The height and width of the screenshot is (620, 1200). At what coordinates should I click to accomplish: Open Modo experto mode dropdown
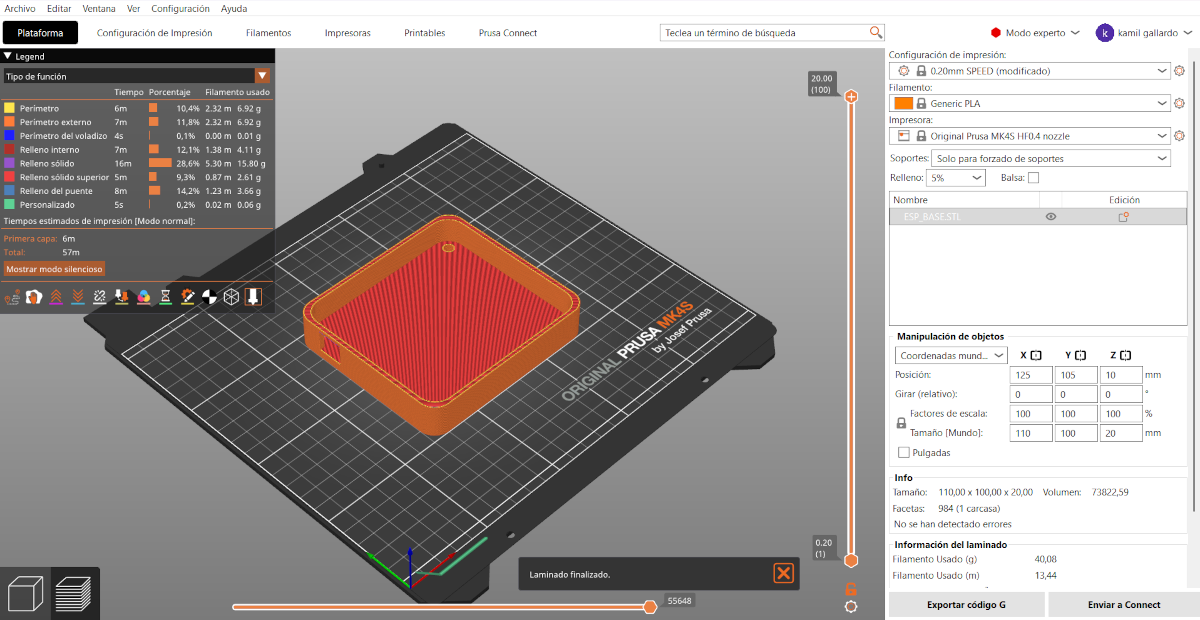1035,32
